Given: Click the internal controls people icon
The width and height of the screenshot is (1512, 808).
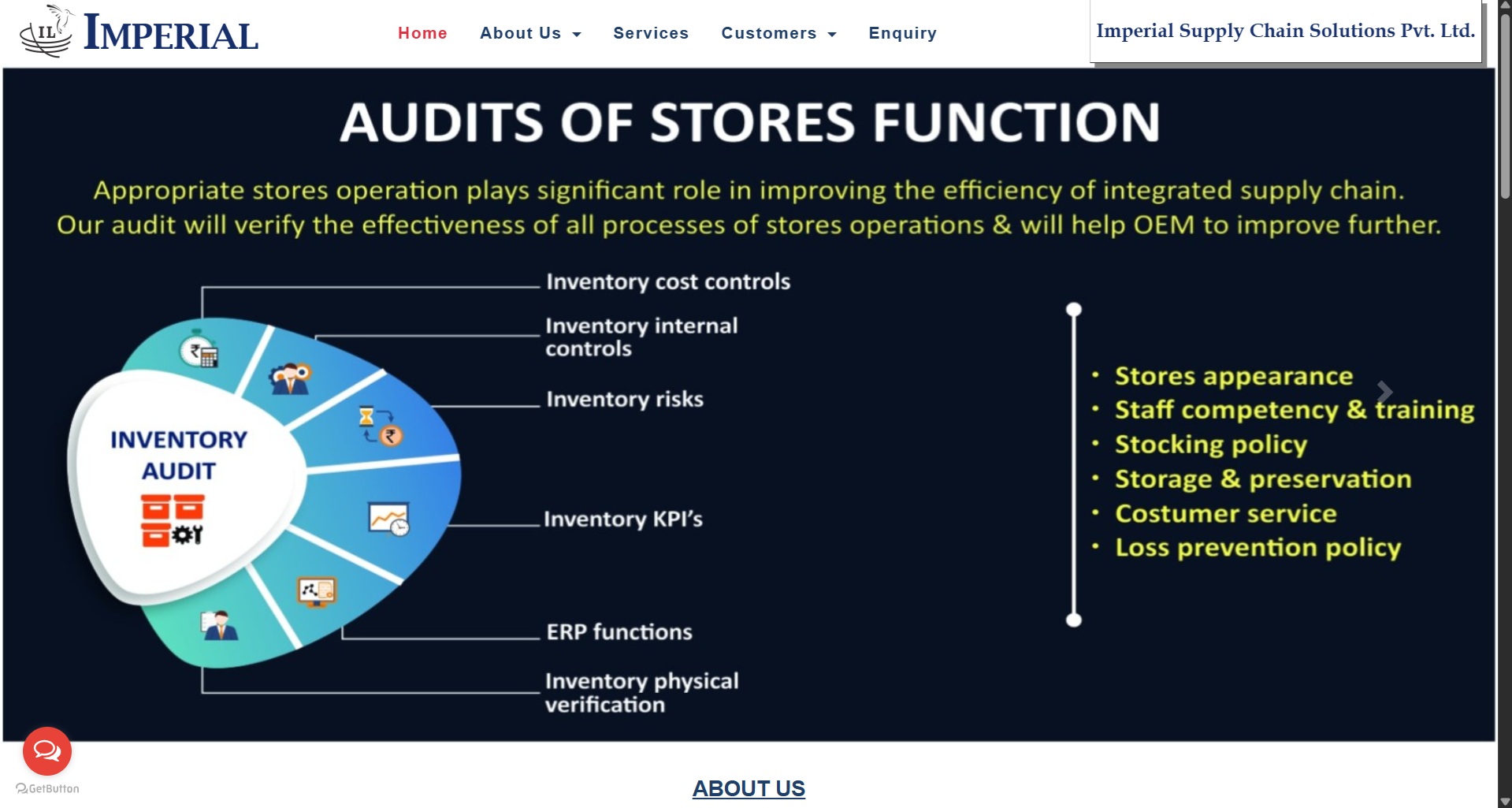Looking at the screenshot, I should 290,378.
